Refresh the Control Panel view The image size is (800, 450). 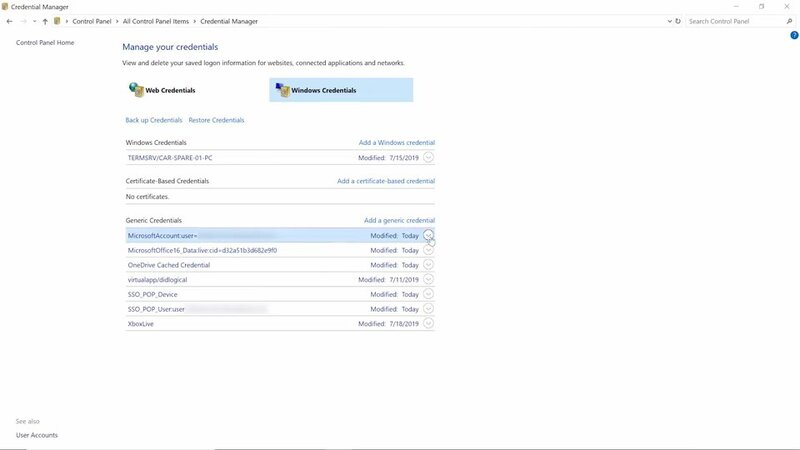point(678,21)
